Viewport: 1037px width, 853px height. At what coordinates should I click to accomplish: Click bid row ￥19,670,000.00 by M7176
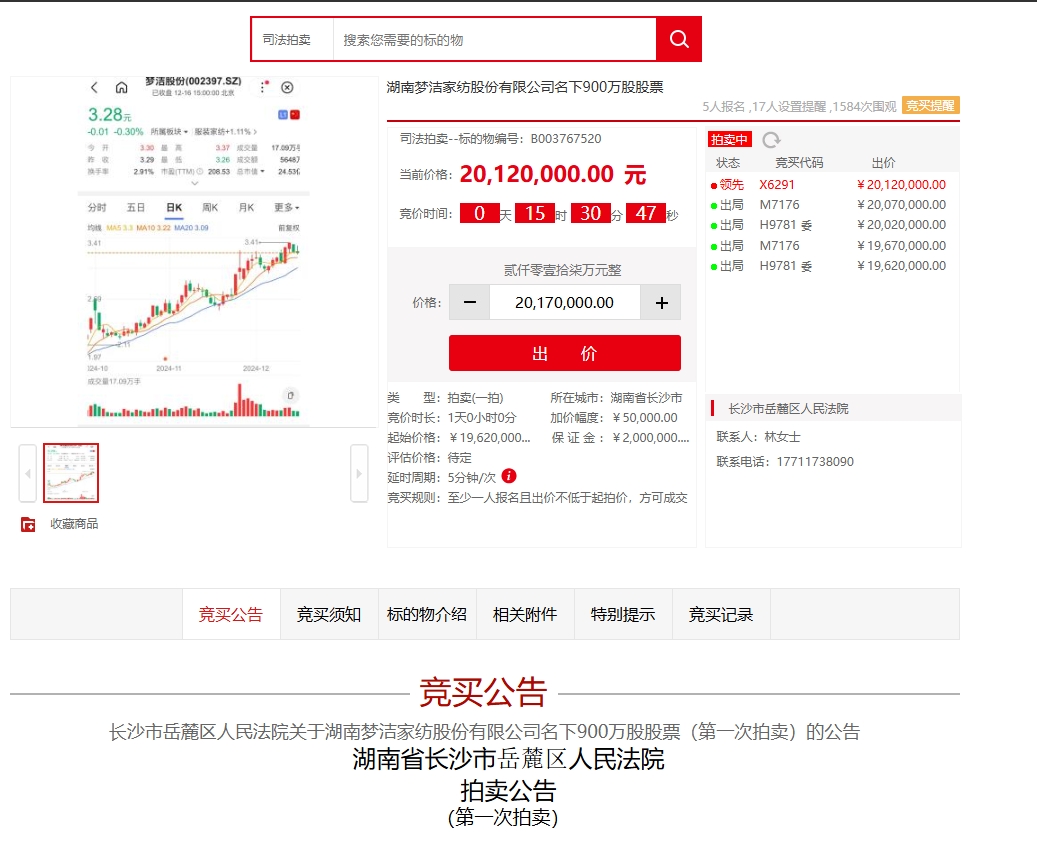point(828,245)
